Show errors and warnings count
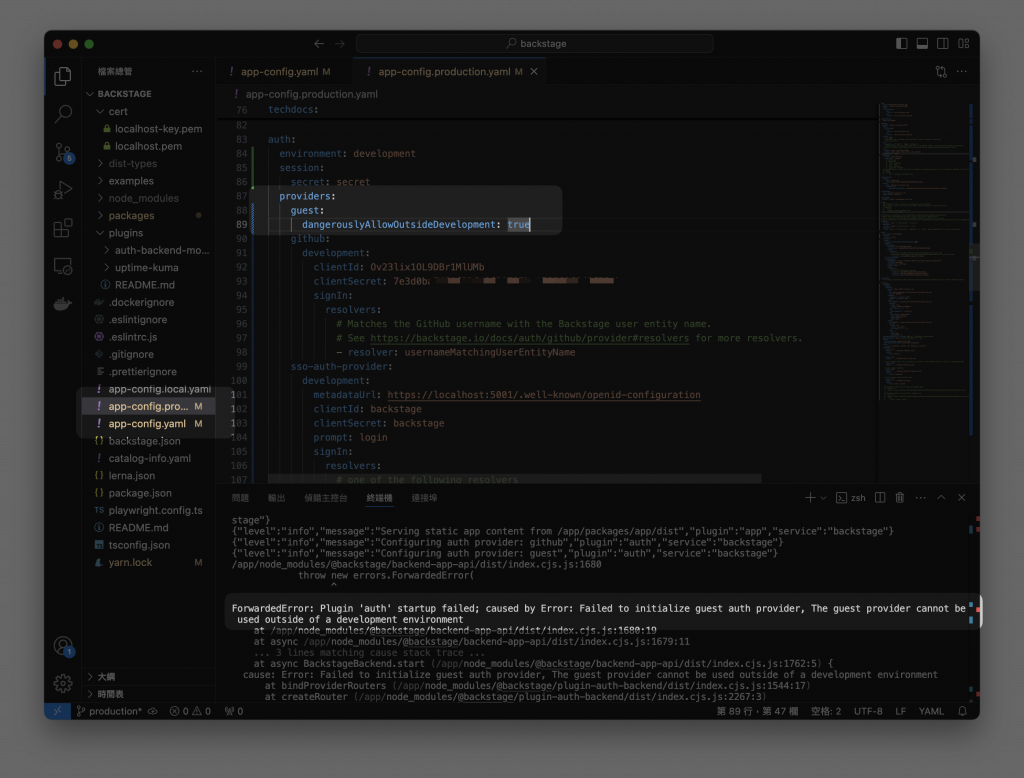Screen dimensions: 1024x778 click(x=190, y=711)
